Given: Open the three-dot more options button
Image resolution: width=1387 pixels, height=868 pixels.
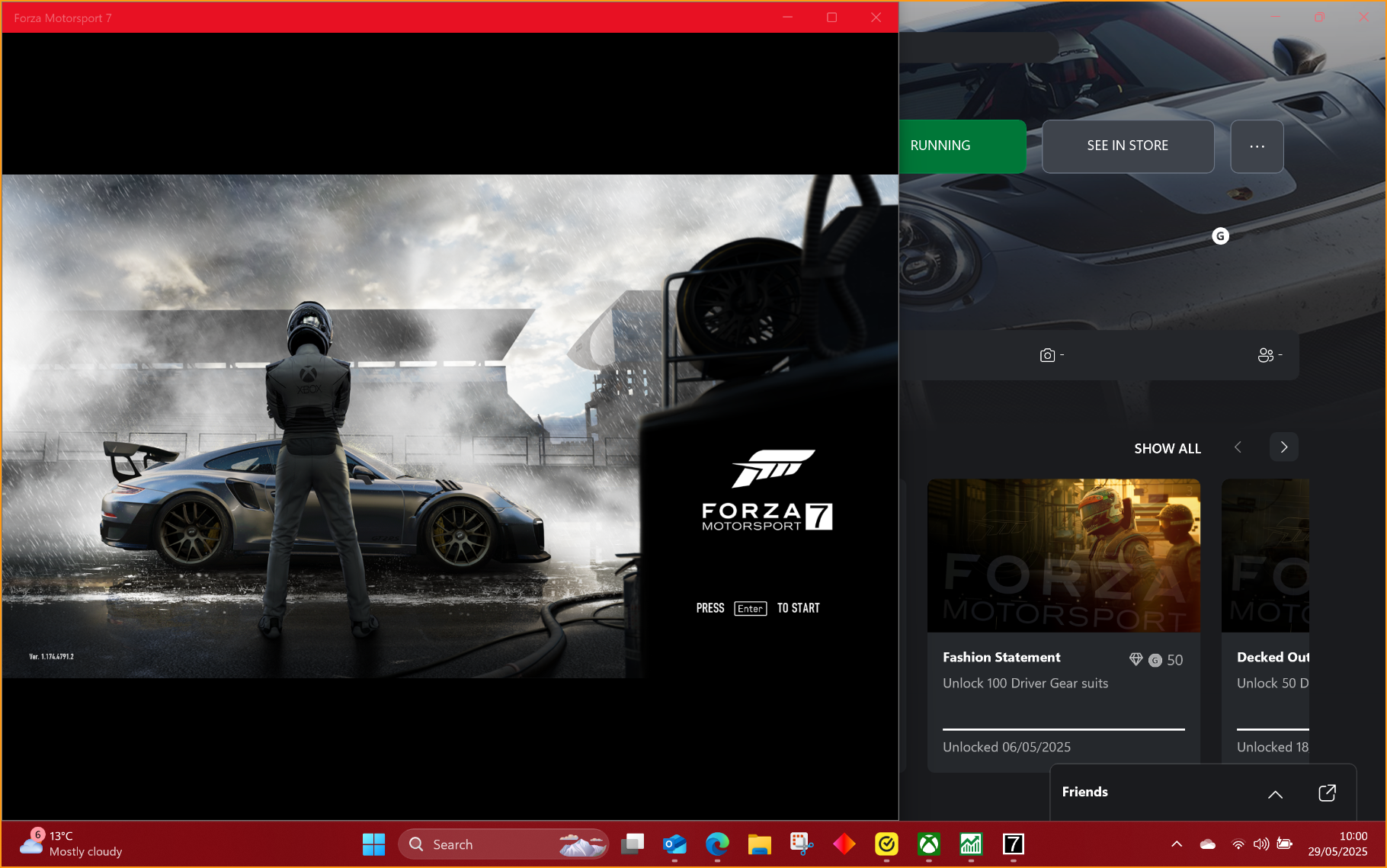Looking at the screenshot, I should (1257, 146).
